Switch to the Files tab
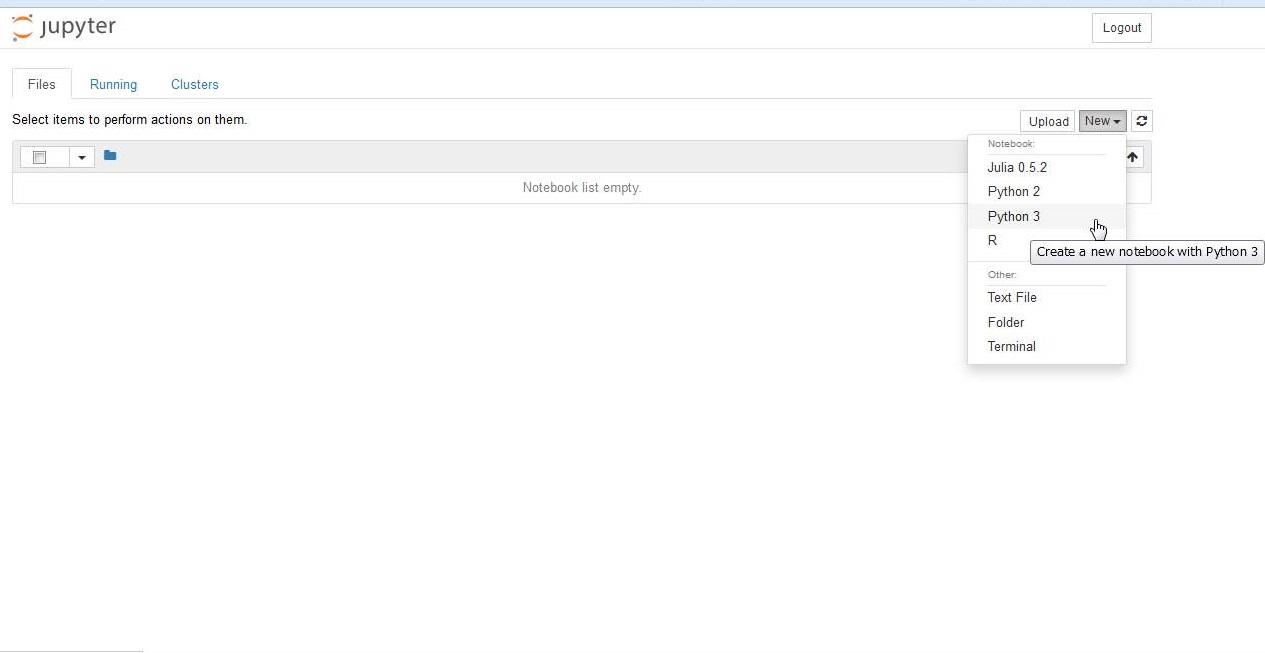 pyautogui.click(x=42, y=84)
